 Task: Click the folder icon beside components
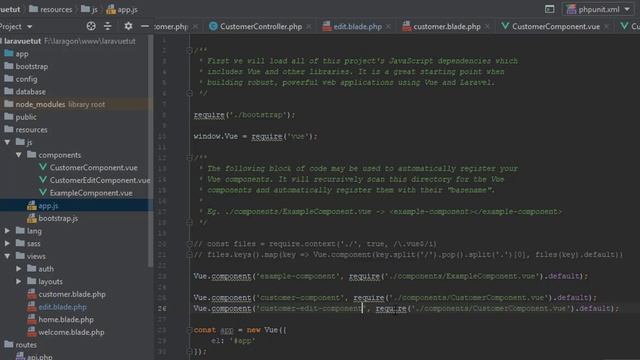pyautogui.click(x=31, y=155)
